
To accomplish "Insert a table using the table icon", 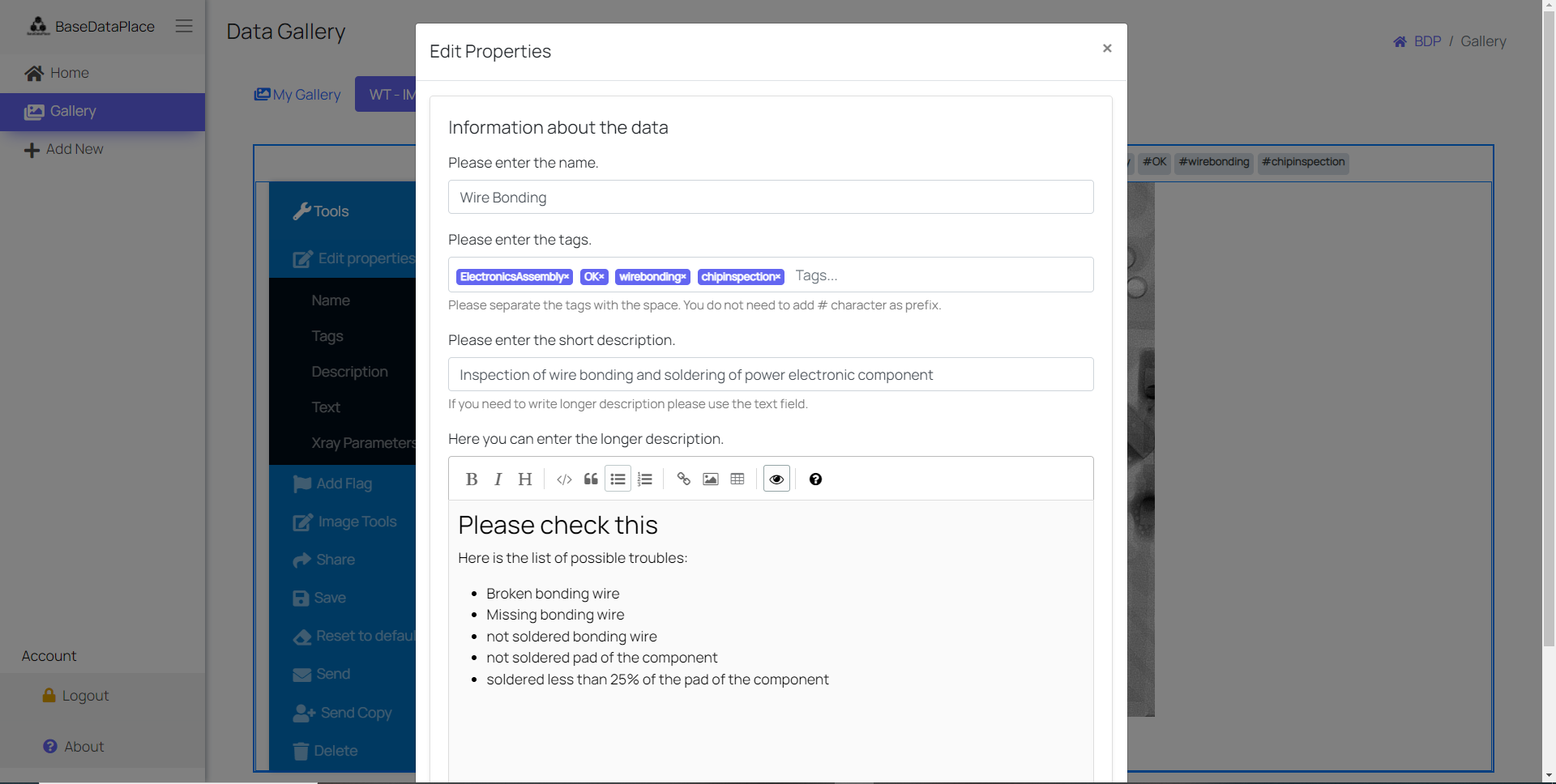I will click(x=737, y=479).
